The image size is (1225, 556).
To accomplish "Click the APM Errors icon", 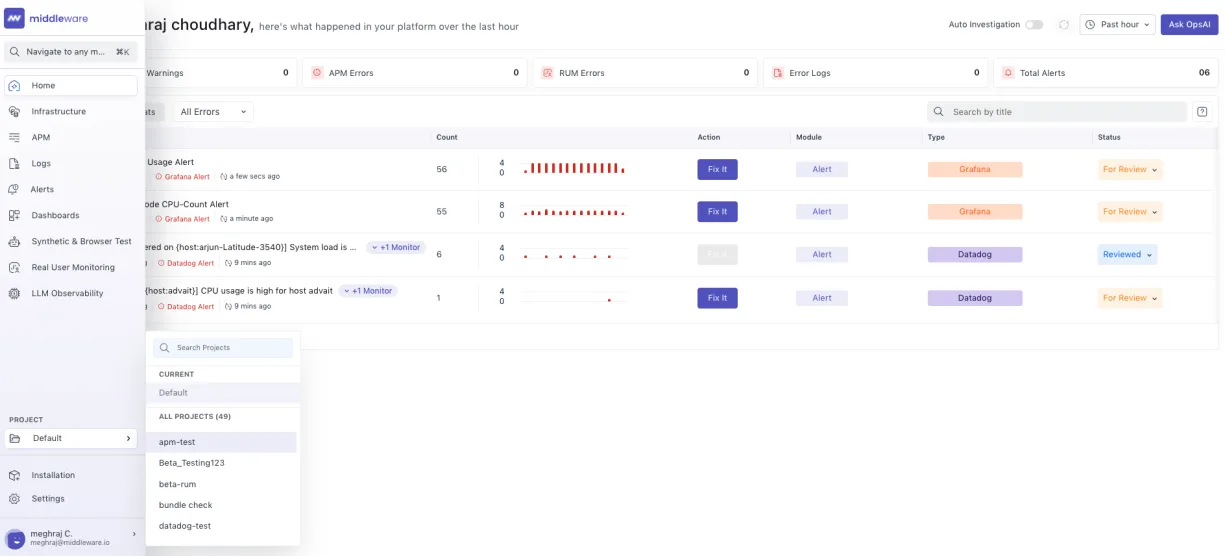I will 317,73.
